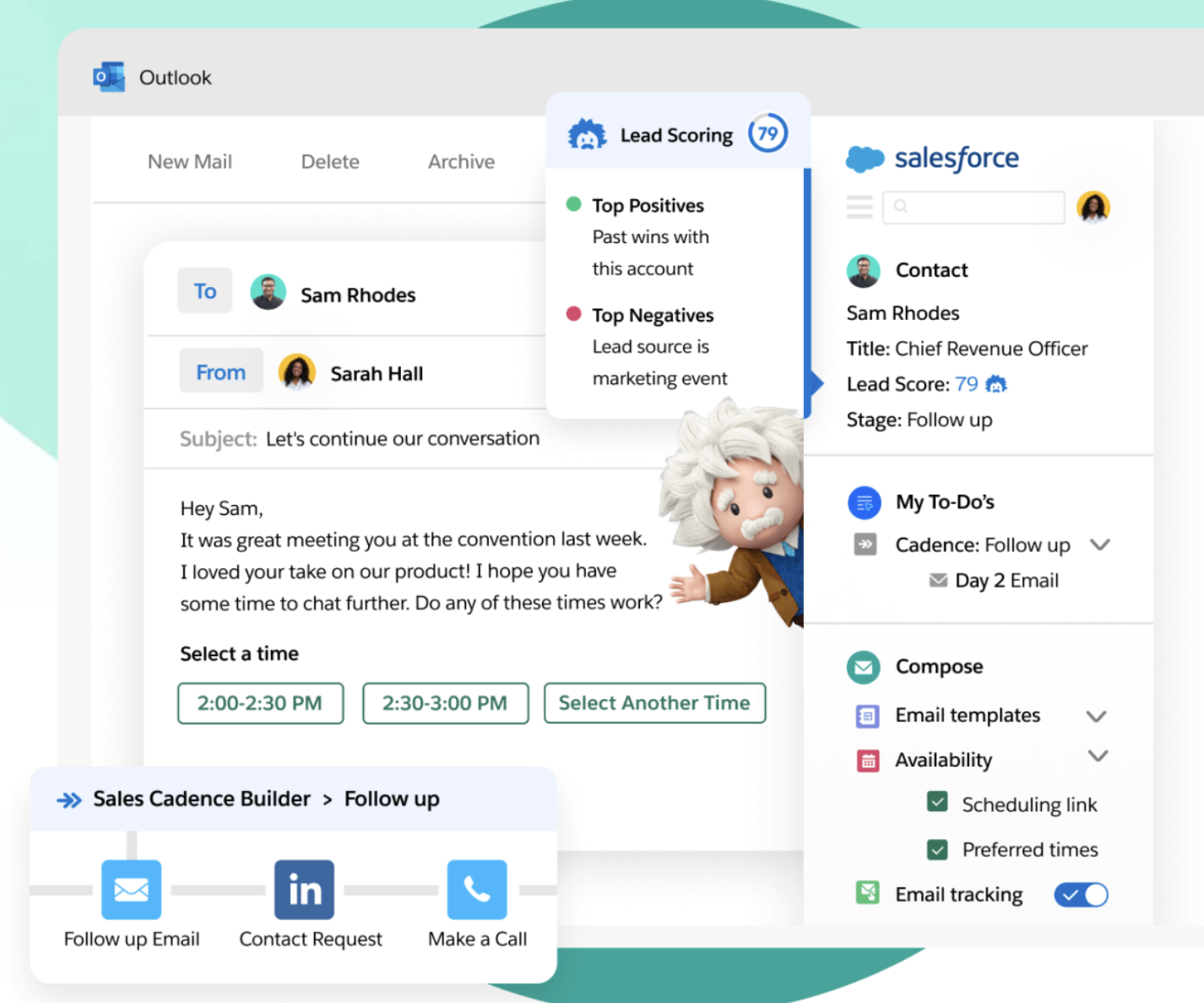Click Title: Chief Revenue Officer text
This screenshot has width=1204, height=1003.
[967, 349]
